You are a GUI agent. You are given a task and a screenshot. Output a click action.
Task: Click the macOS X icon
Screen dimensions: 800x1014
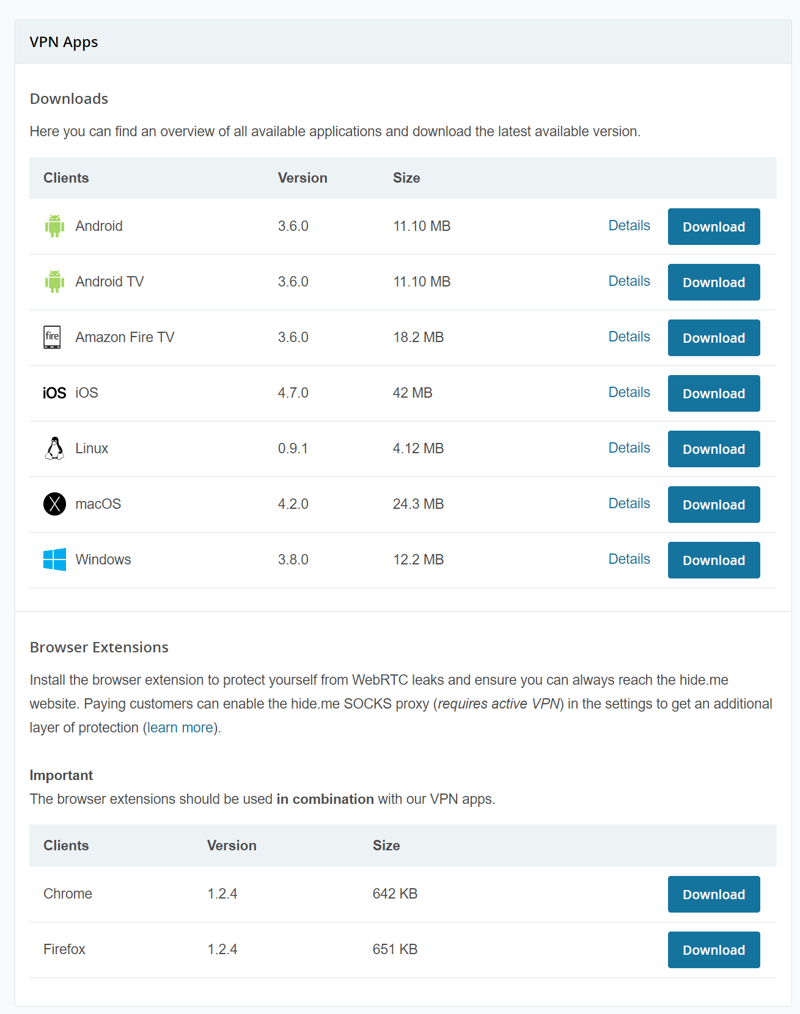pyautogui.click(x=54, y=504)
